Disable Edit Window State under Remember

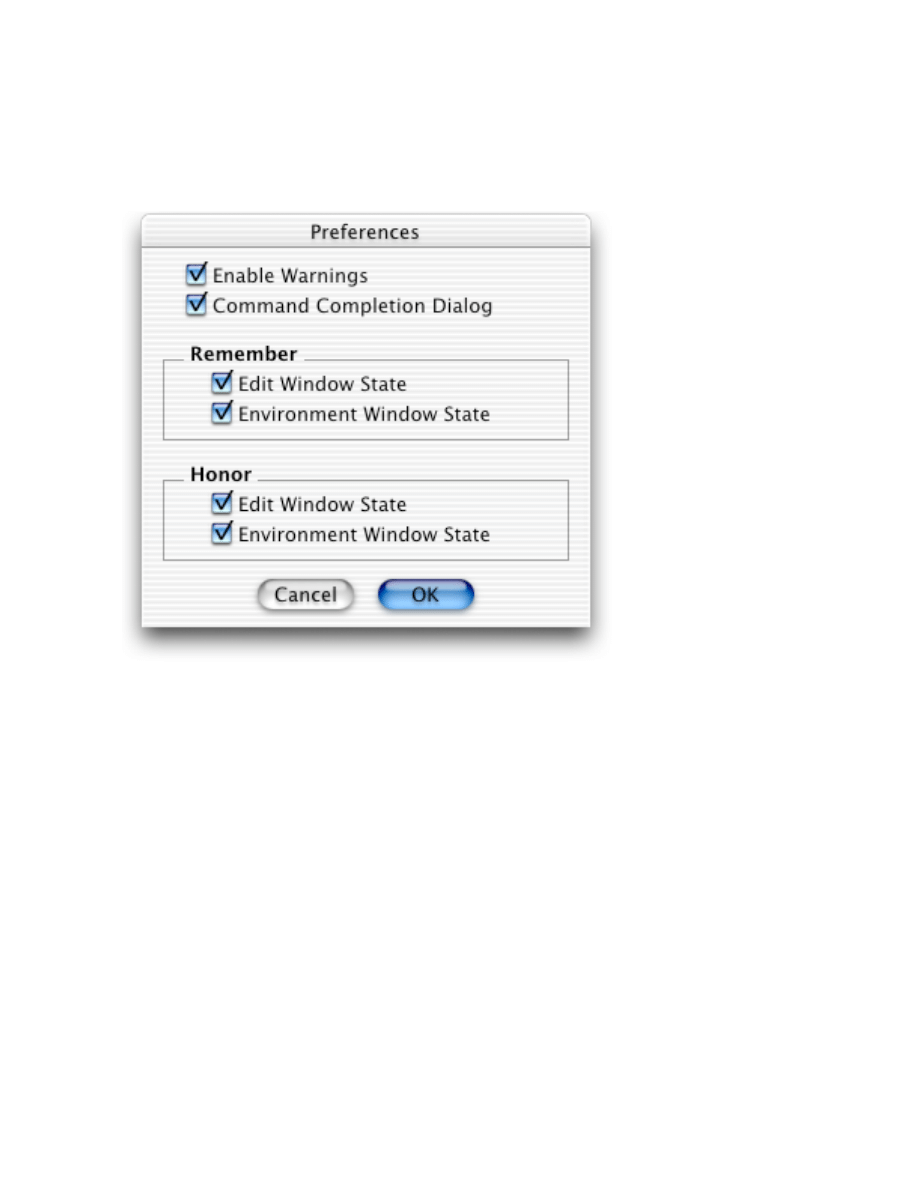click(x=222, y=383)
